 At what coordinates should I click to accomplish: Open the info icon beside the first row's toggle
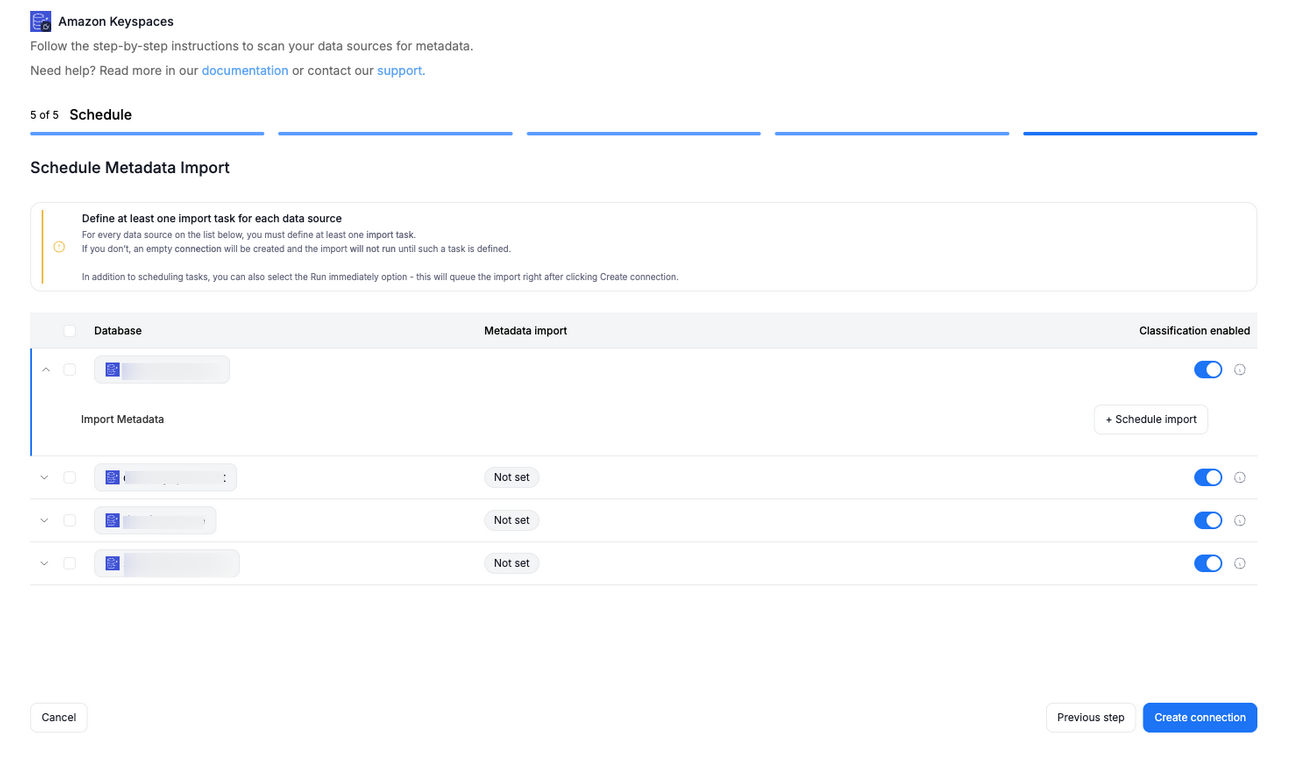[x=1240, y=370]
